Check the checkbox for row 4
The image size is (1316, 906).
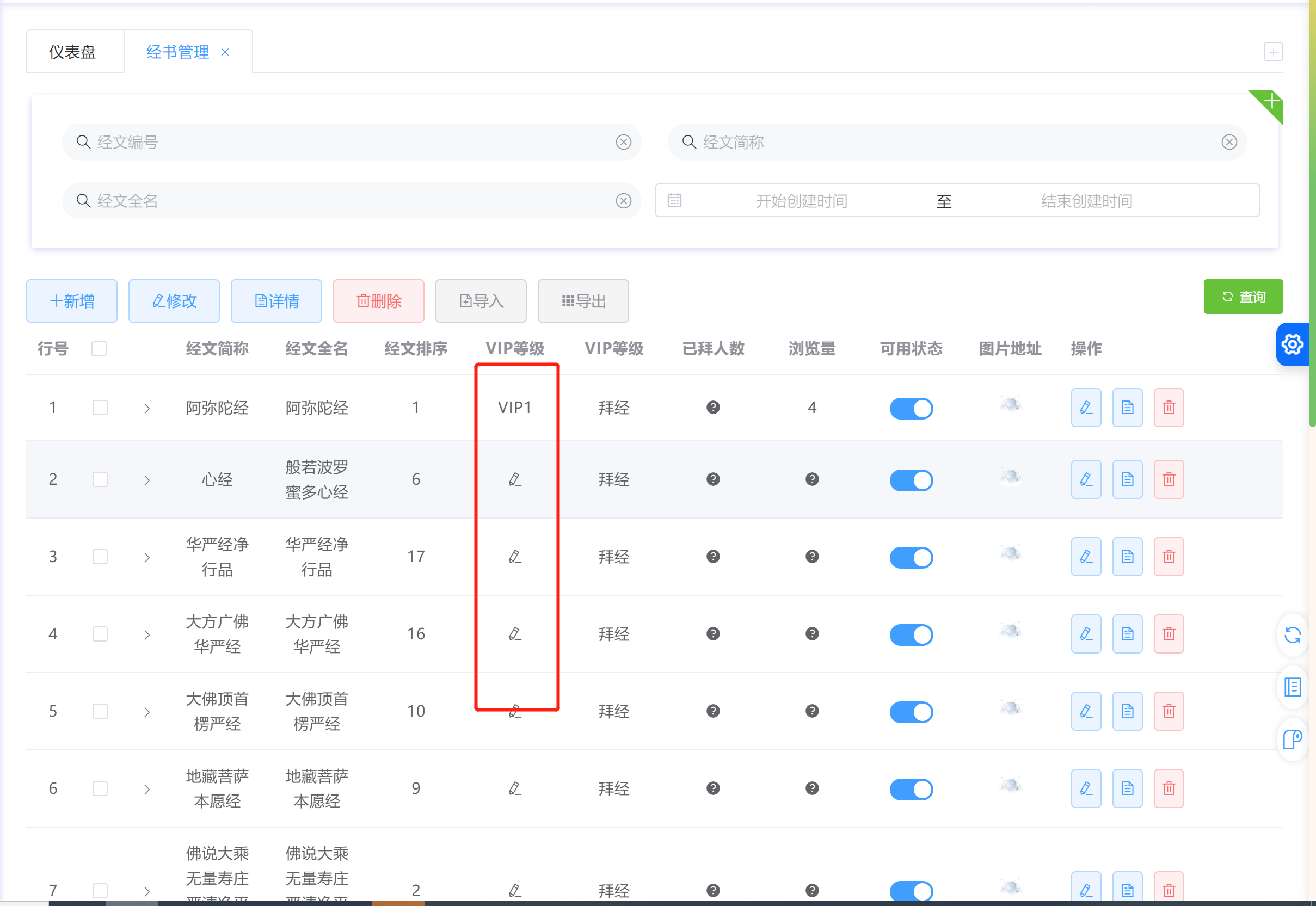pyautogui.click(x=100, y=634)
